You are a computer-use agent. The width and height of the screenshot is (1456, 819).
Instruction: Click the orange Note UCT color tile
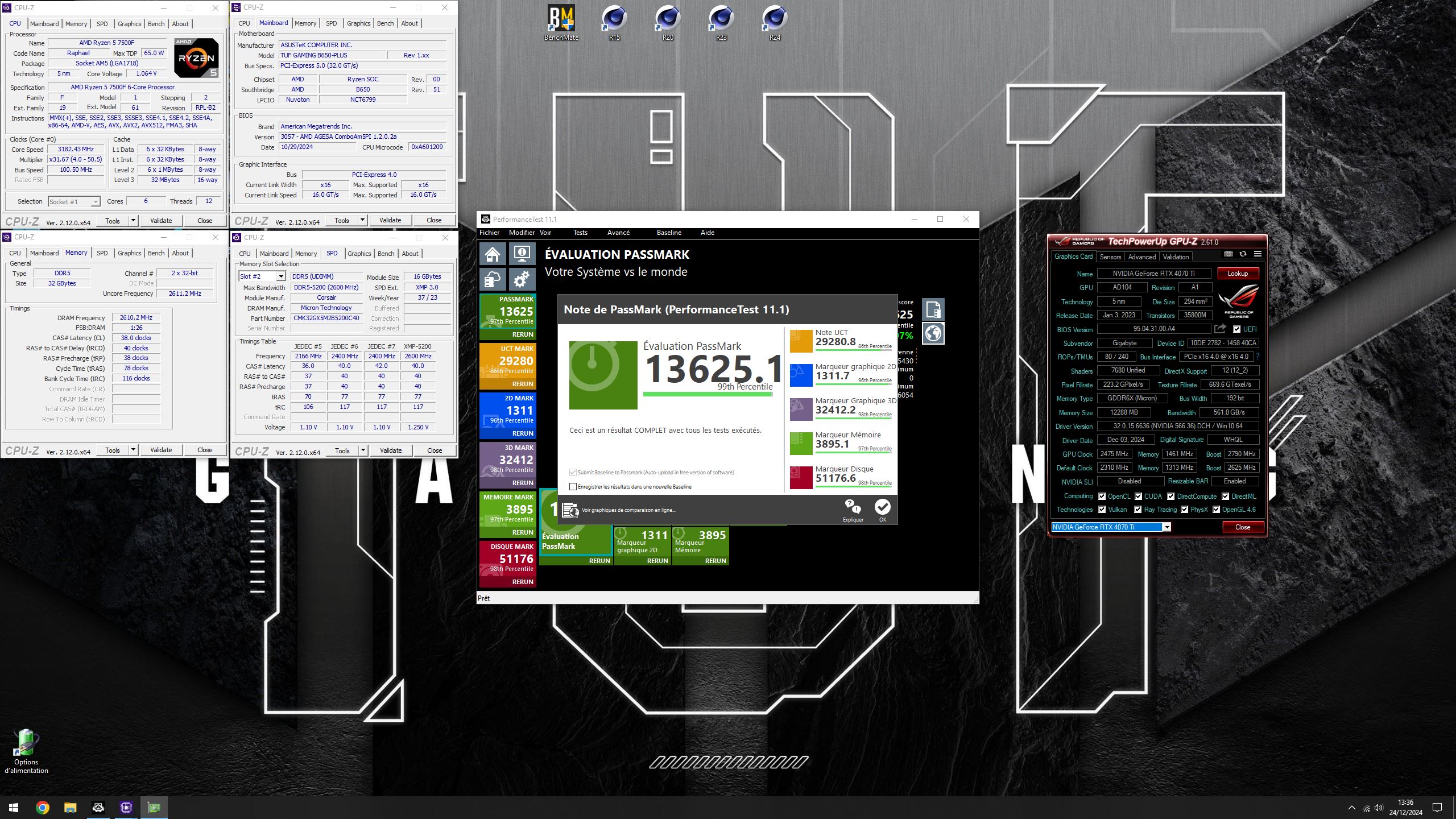point(801,341)
